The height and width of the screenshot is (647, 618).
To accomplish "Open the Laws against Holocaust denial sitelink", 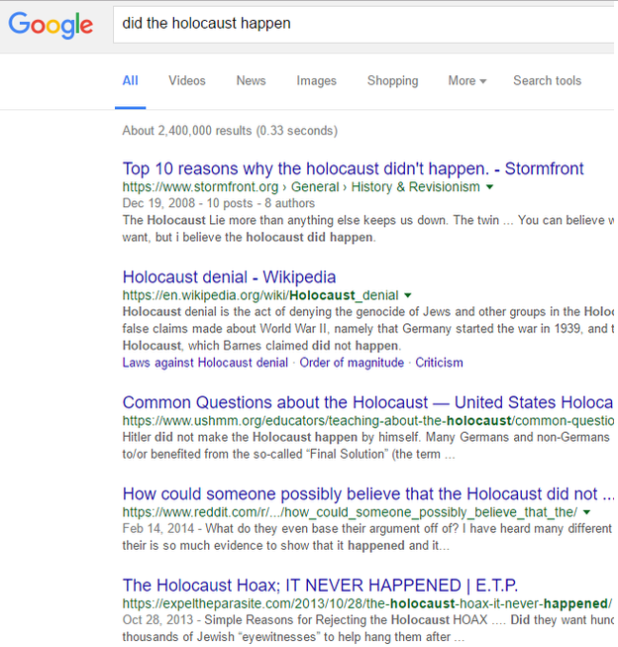I will tap(205, 362).
